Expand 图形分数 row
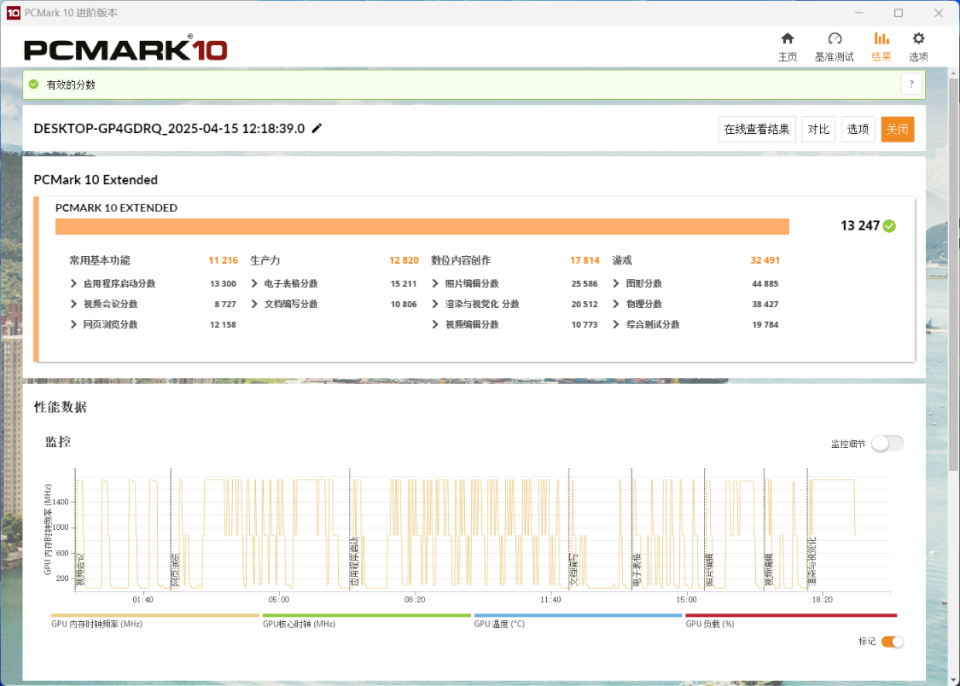 click(616, 284)
